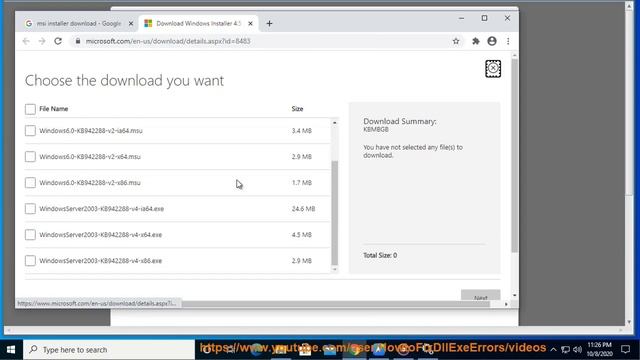Show hidden system tray icons chevron
Viewport: 640px width, 360px height.
(553, 349)
